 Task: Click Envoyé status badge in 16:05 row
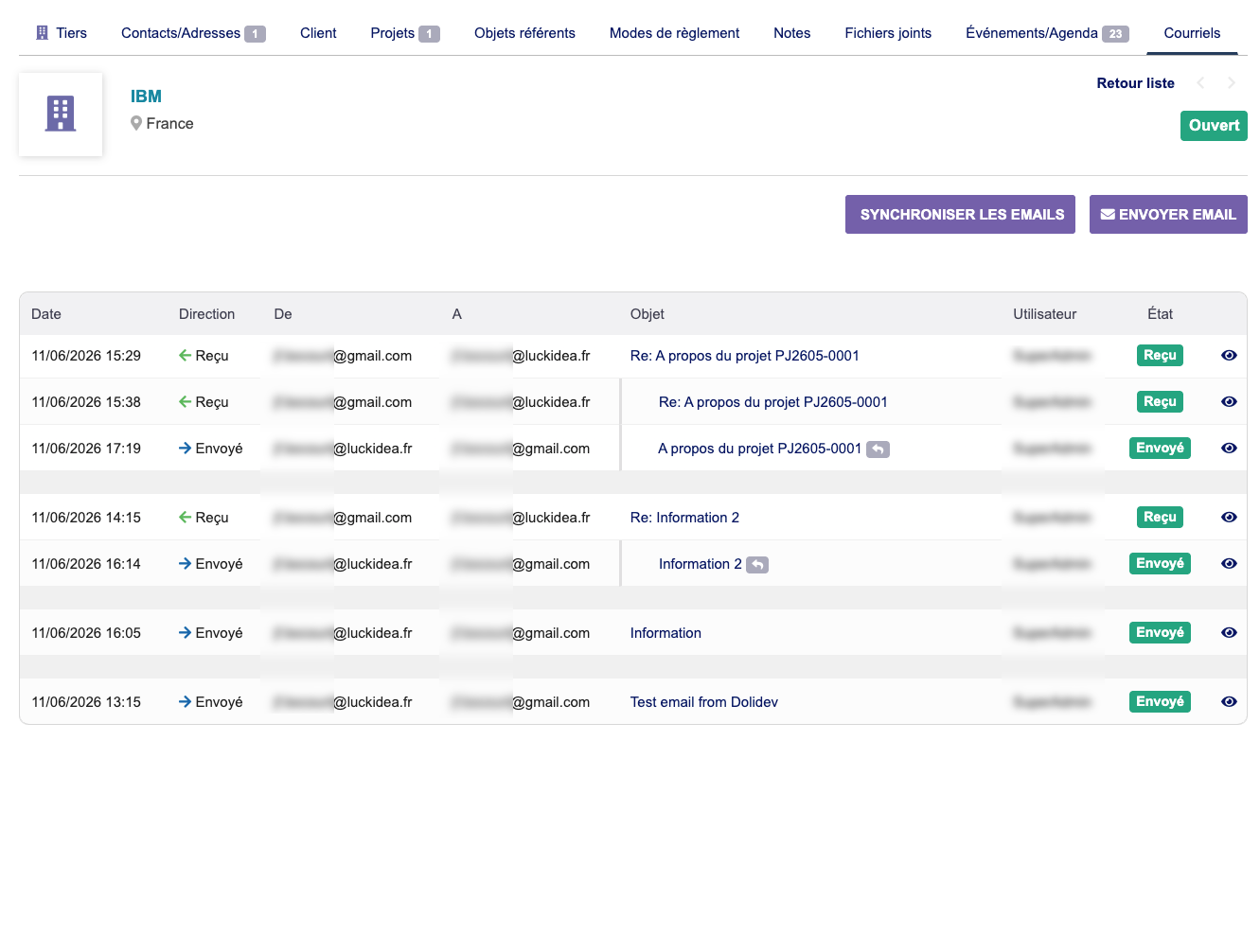[x=1160, y=633]
